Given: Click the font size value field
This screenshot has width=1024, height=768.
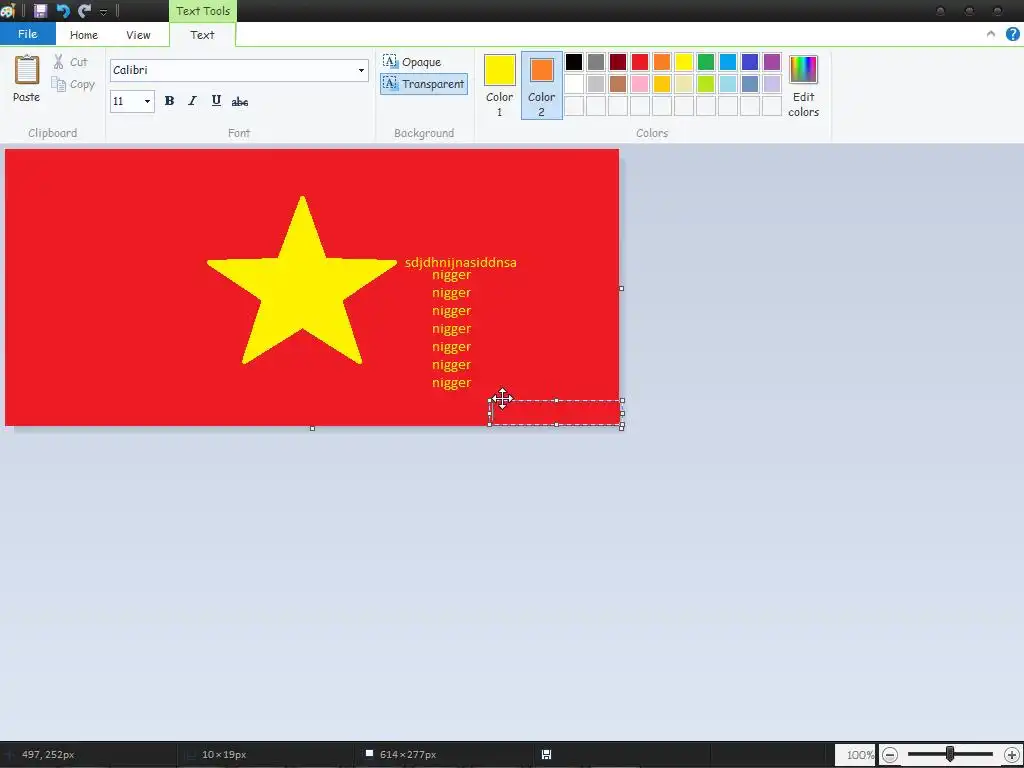Looking at the screenshot, I should click(125, 101).
